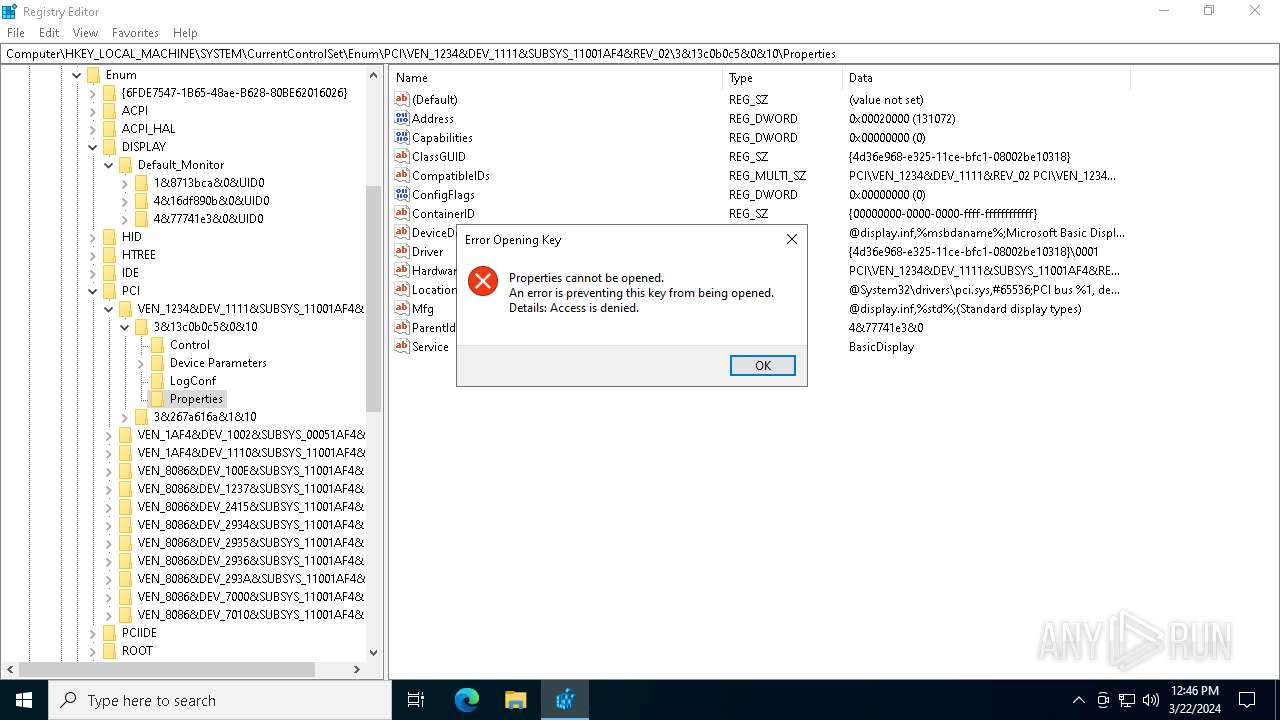Sort values by the Type column header
Viewport: 1280px width, 720px height.
pyautogui.click(x=782, y=78)
